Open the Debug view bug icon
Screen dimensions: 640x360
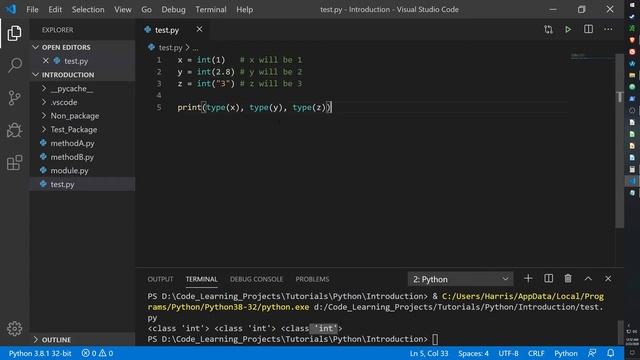pos(14,131)
